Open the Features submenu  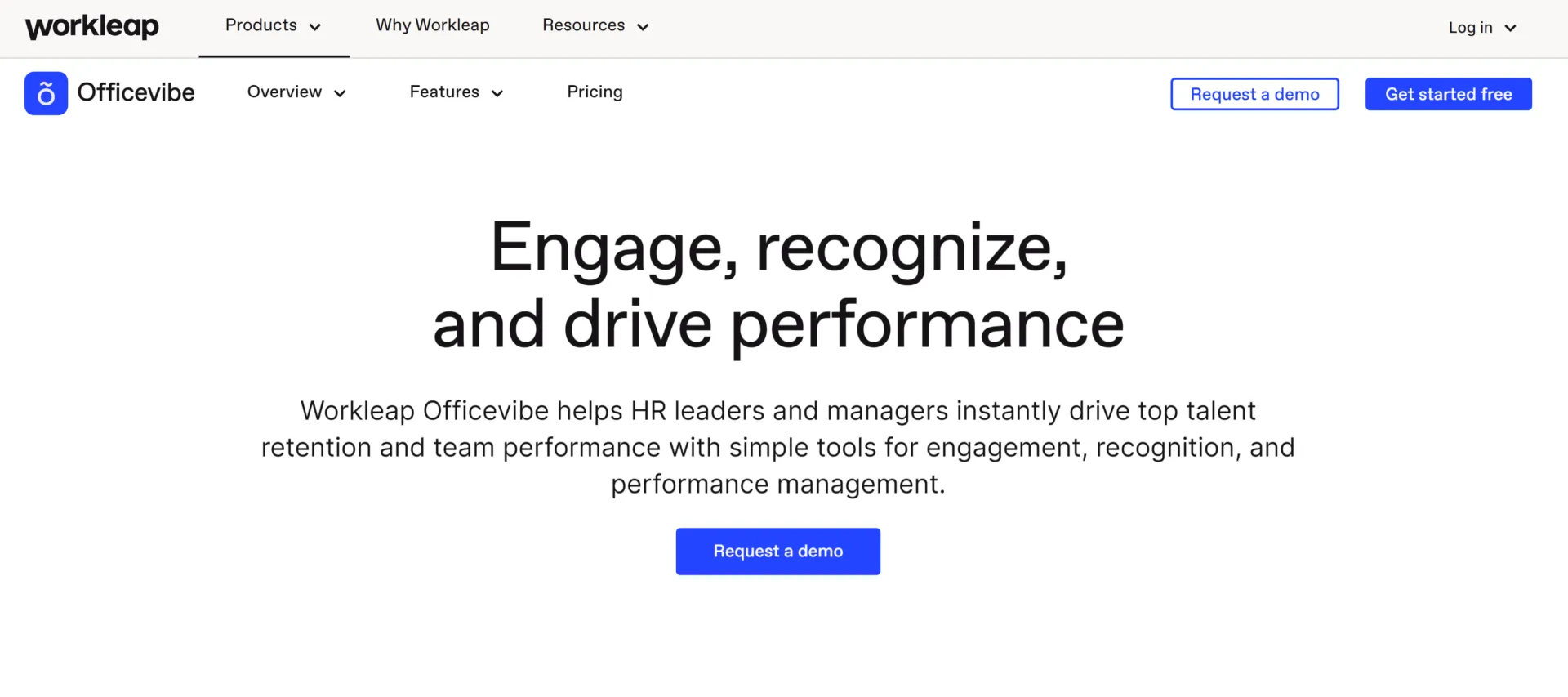[457, 92]
